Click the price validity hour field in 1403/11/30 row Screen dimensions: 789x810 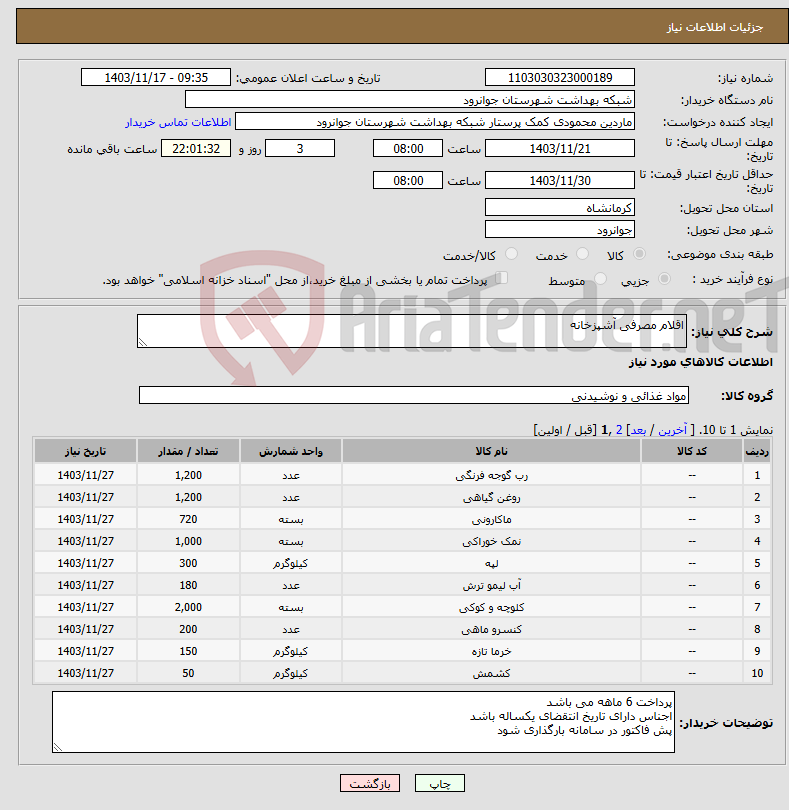coord(408,181)
